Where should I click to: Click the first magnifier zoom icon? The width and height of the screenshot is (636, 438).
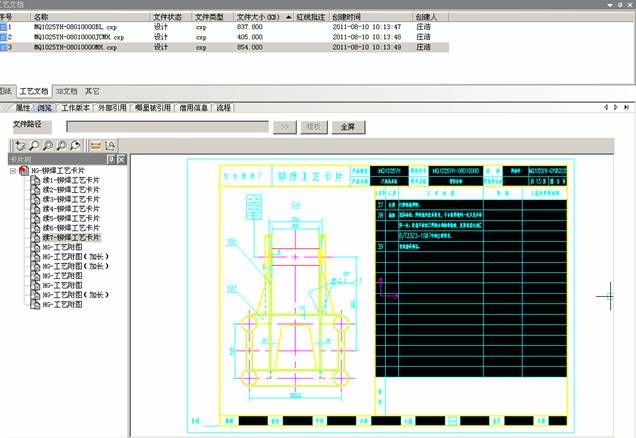(34, 145)
